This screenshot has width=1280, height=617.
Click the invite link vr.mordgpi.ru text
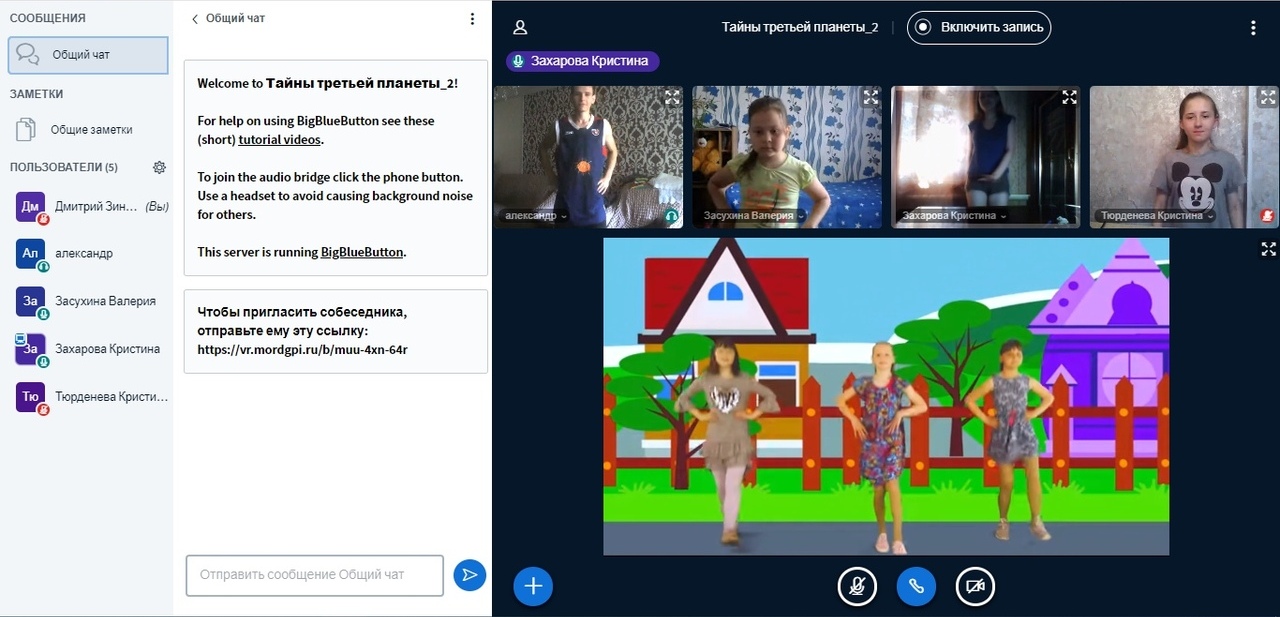click(303, 350)
